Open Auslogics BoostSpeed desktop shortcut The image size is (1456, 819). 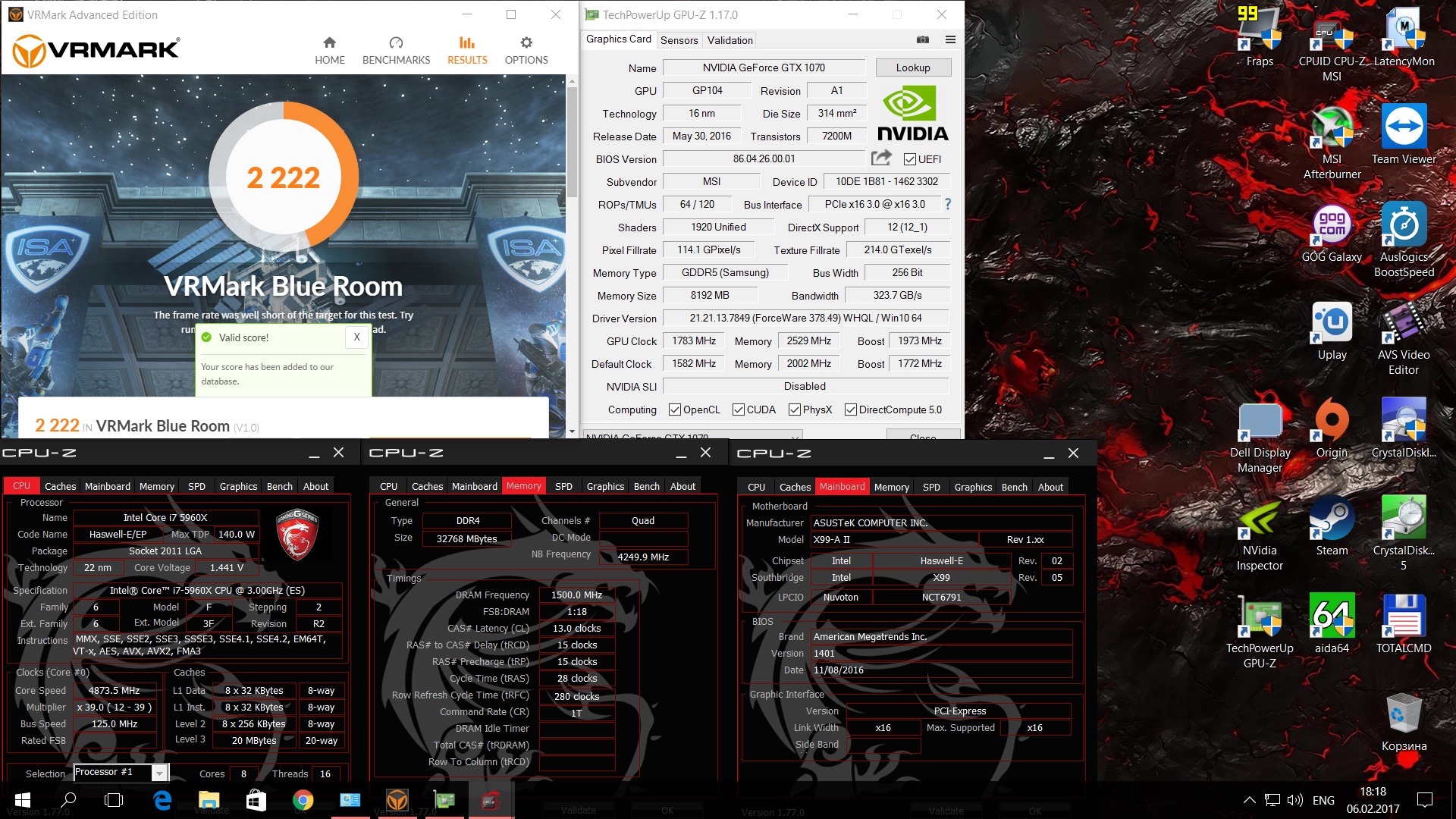(x=1404, y=240)
